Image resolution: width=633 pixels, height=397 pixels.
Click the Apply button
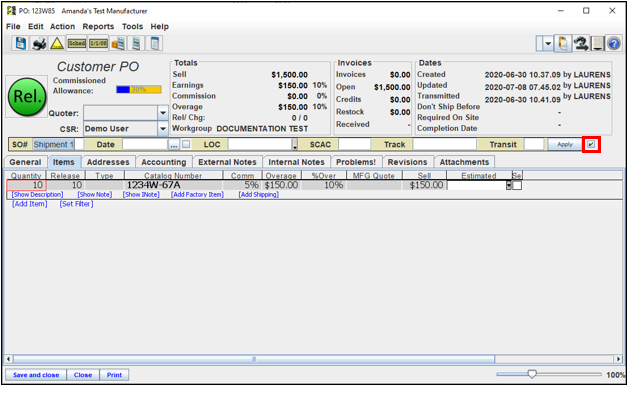(x=565, y=145)
